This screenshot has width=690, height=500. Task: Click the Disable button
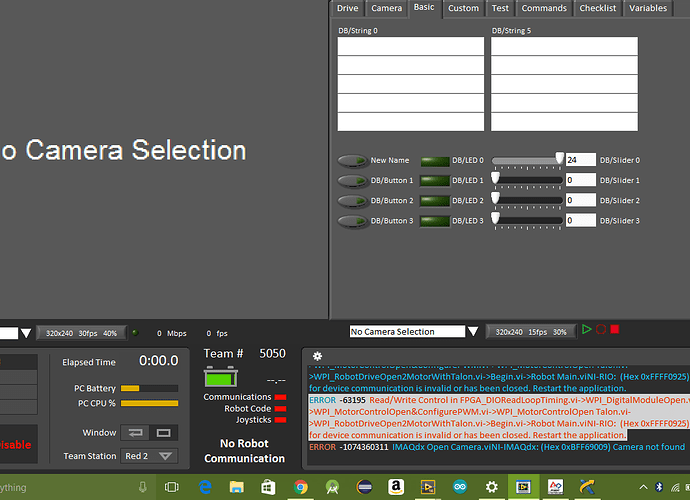(x=16, y=445)
